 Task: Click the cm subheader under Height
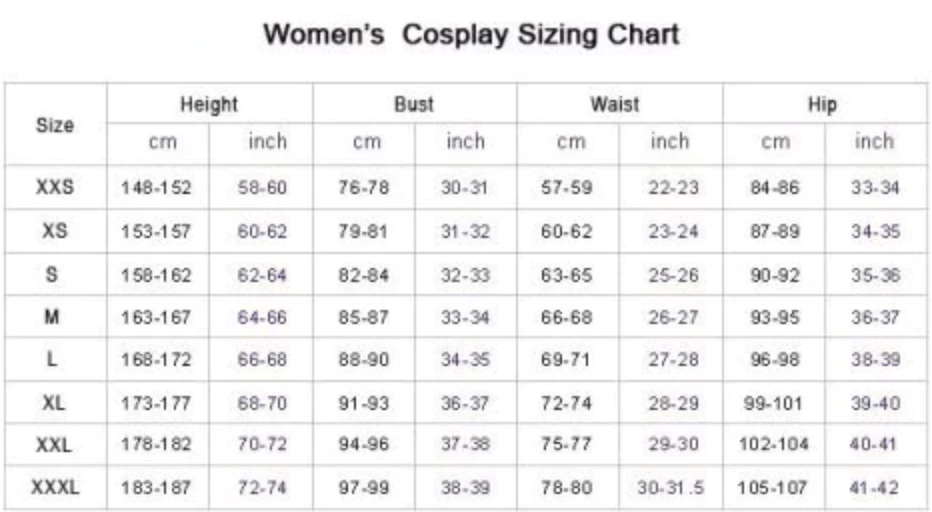(162, 143)
